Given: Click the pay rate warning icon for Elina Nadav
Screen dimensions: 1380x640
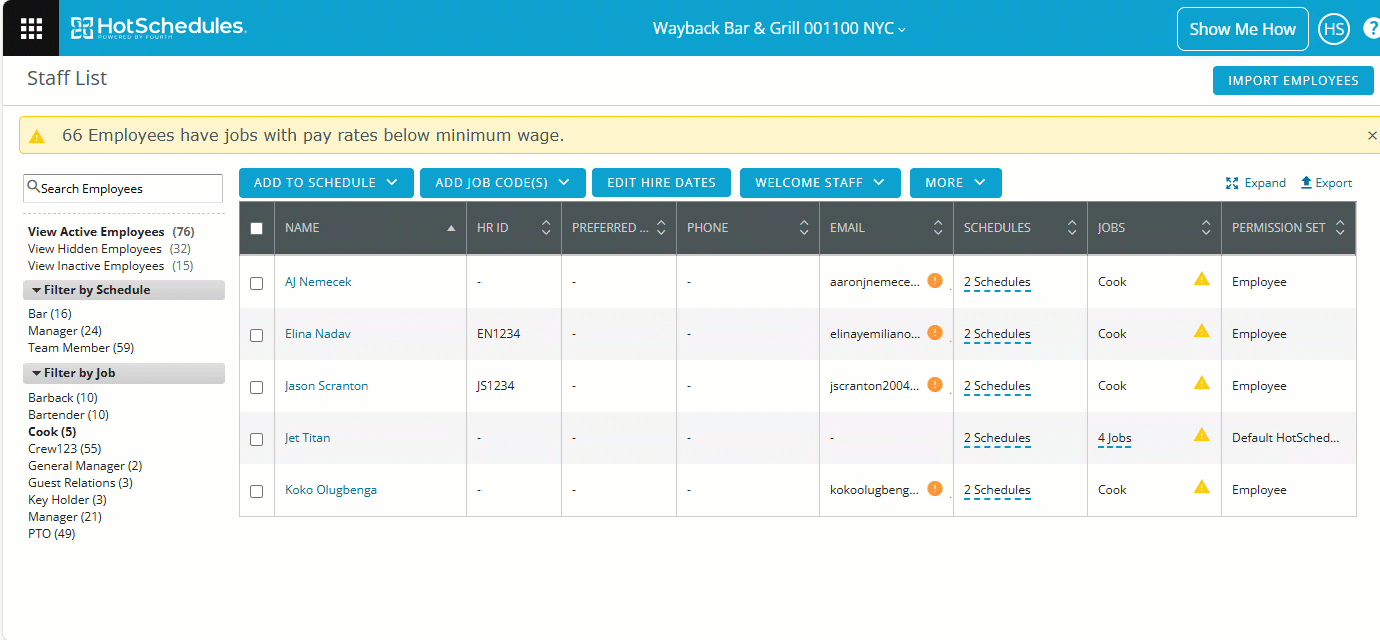Looking at the screenshot, I should (x=1202, y=332).
